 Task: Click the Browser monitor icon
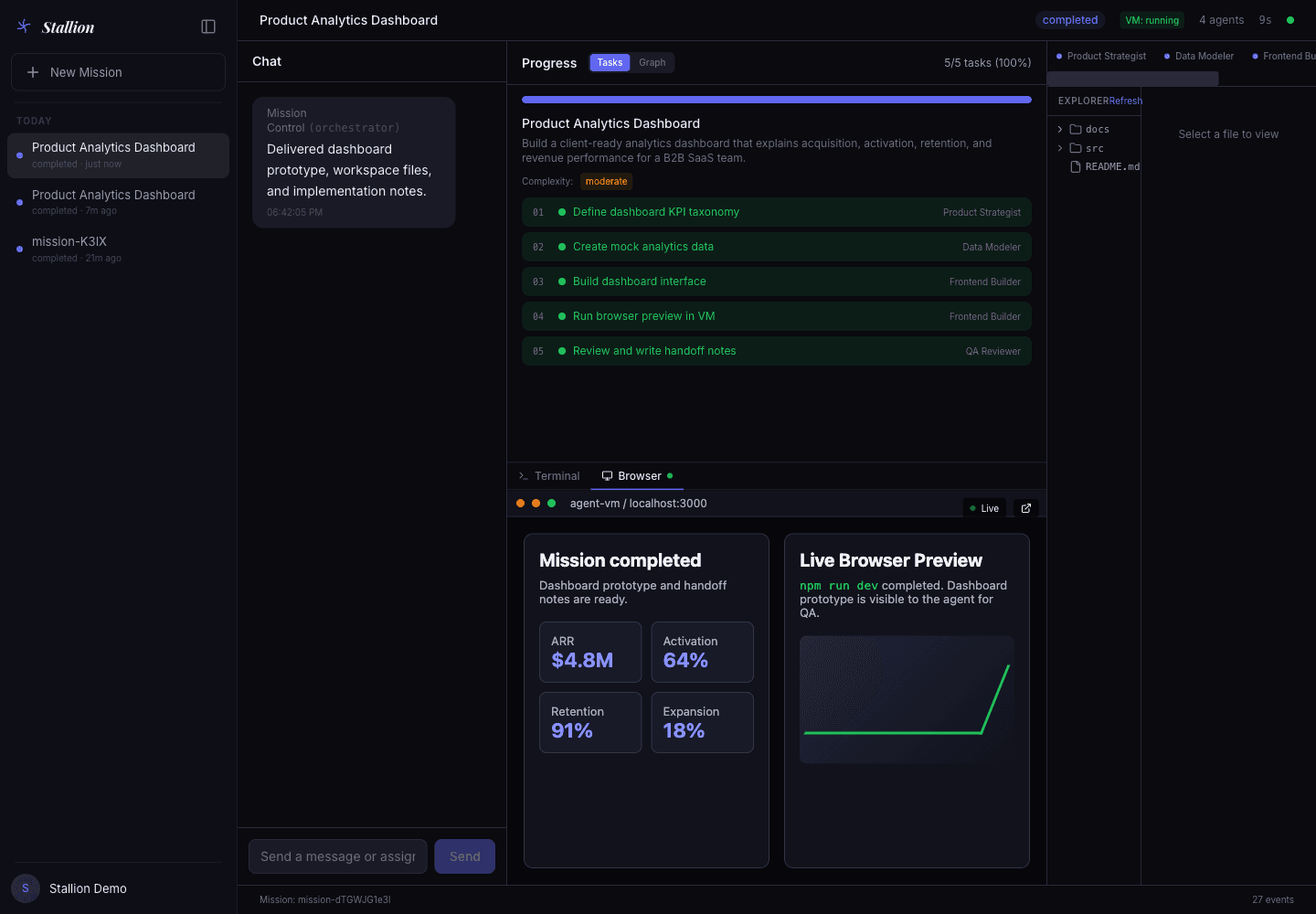[x=607, y=476]
